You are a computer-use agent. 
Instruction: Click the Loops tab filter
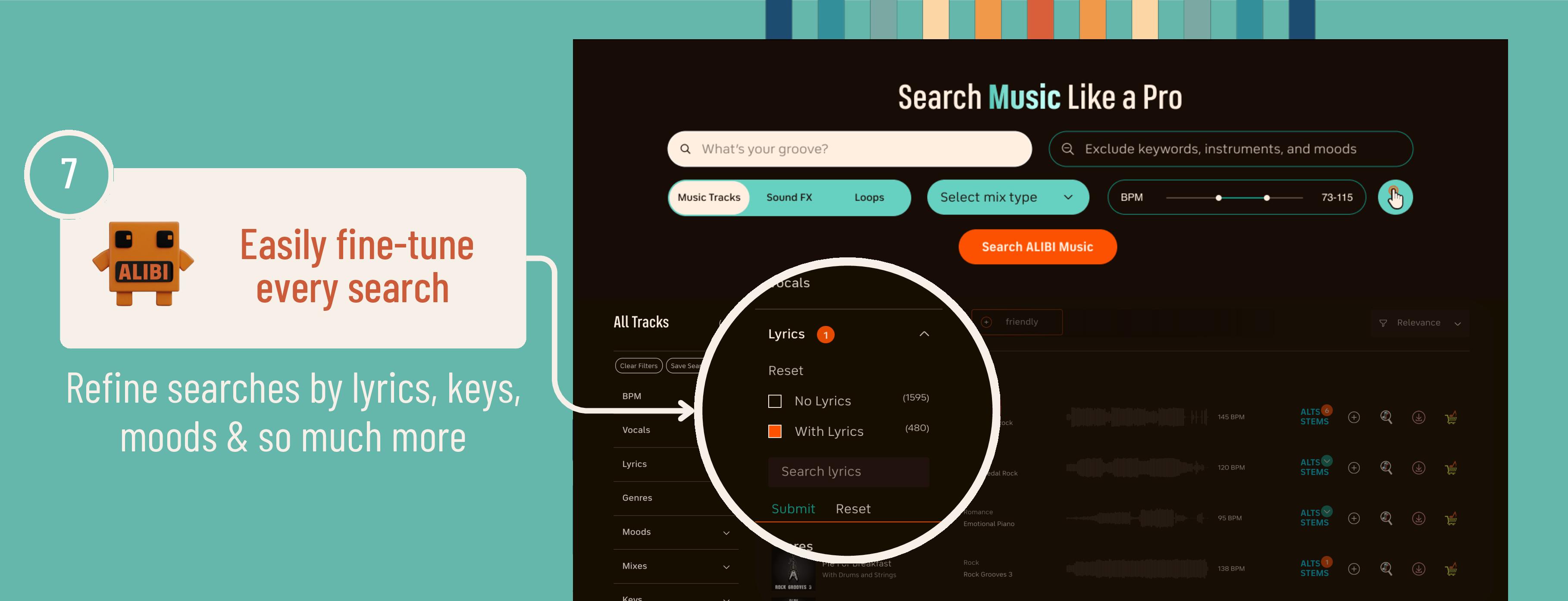(x=868, y=197)
